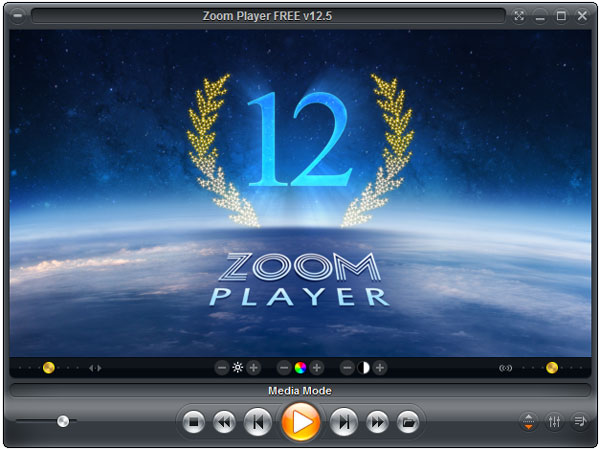
Task: Click the audio balance left-right icon
Action: pyautogui.click(x=95, y=368)
